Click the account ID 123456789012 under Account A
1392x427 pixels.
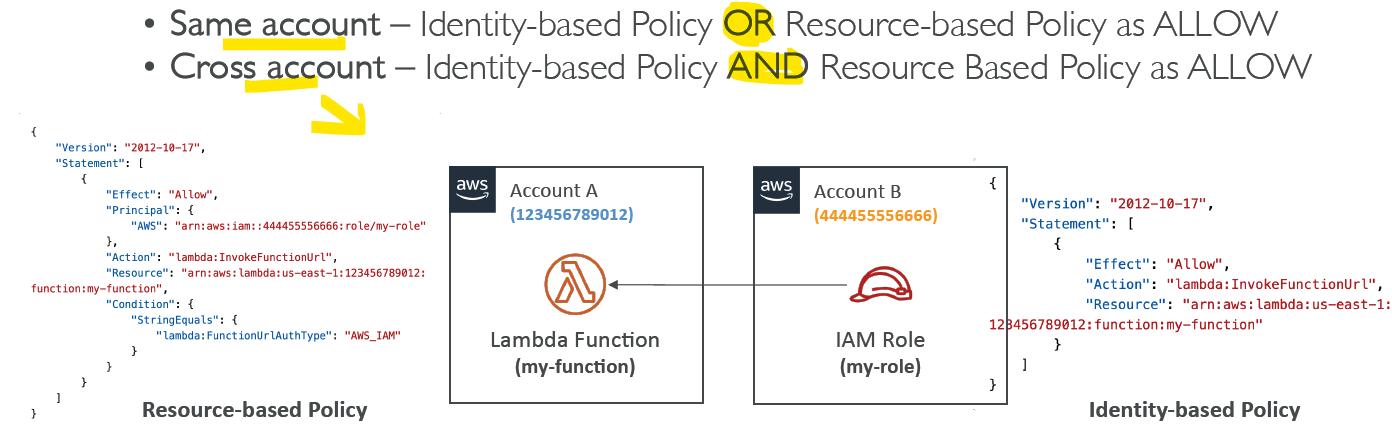coord(572,215)
